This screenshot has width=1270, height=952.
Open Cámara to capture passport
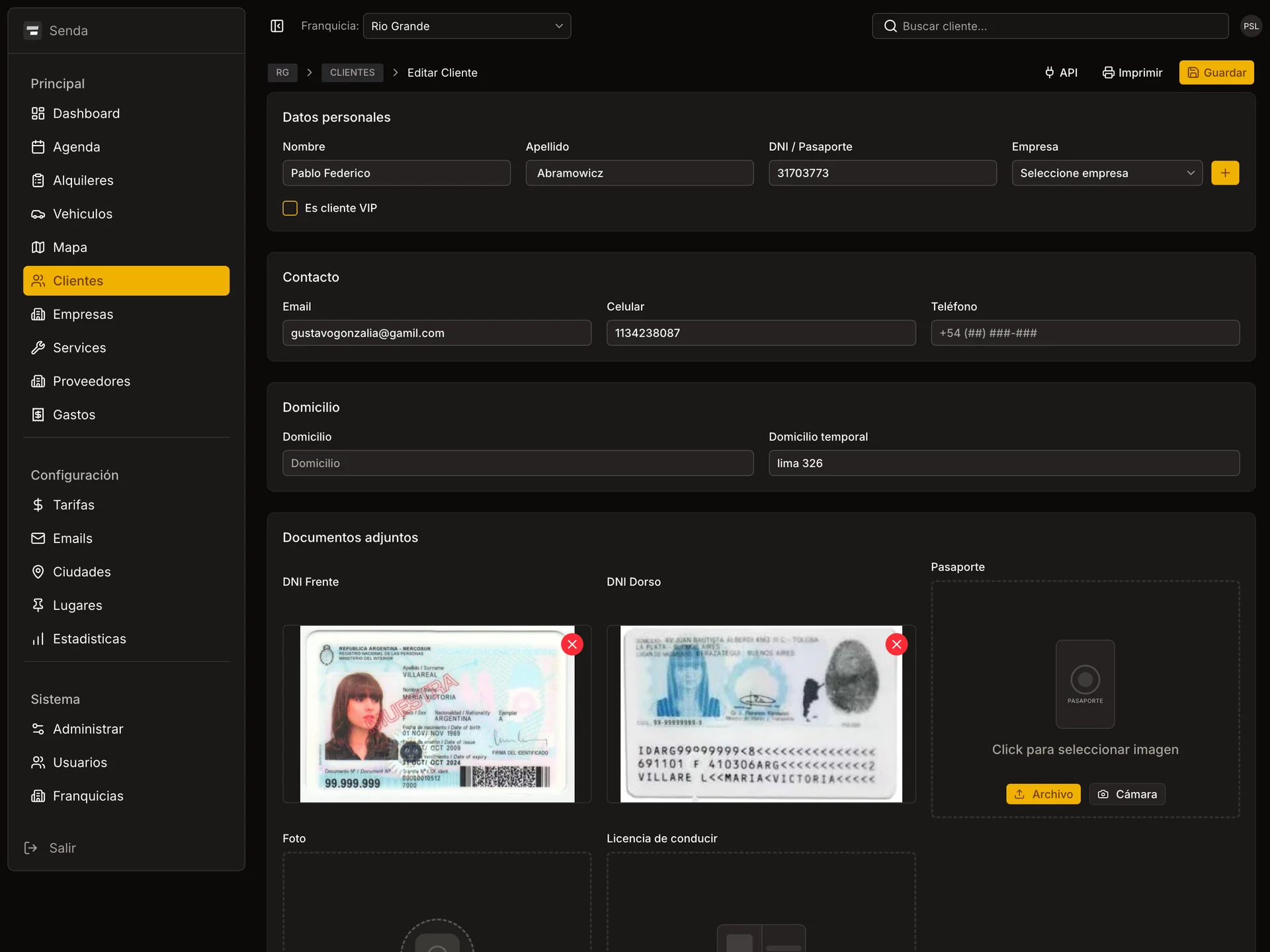[x=1127, y=794]
